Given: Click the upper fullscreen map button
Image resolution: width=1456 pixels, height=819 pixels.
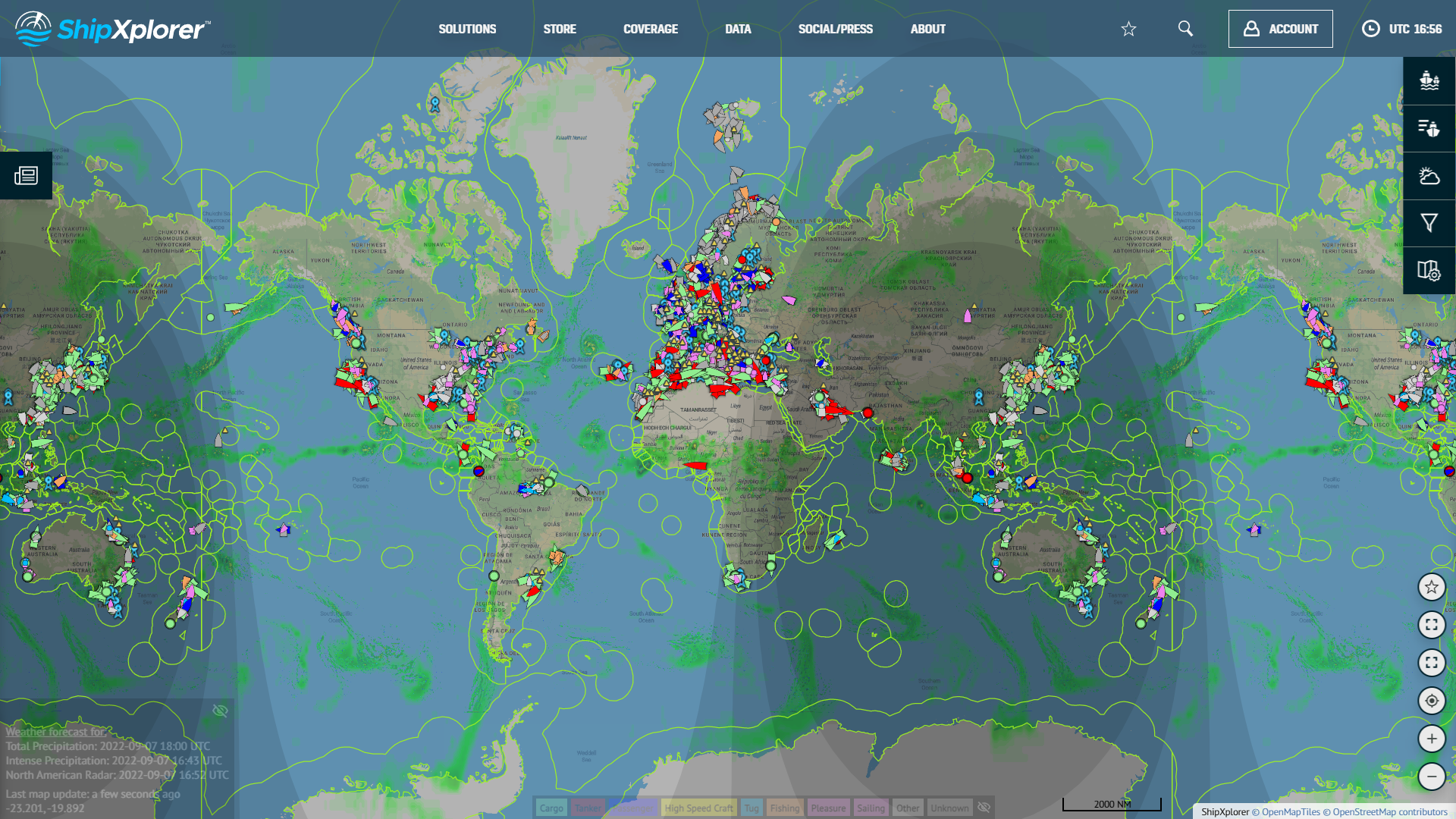Looking at the screenshot, I should click(1432, 625).
